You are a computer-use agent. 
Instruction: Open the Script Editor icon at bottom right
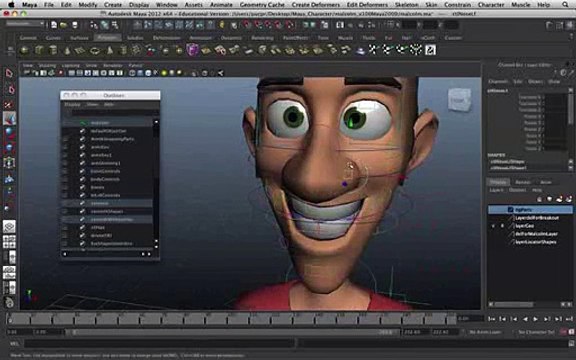(x=571, y=344)
